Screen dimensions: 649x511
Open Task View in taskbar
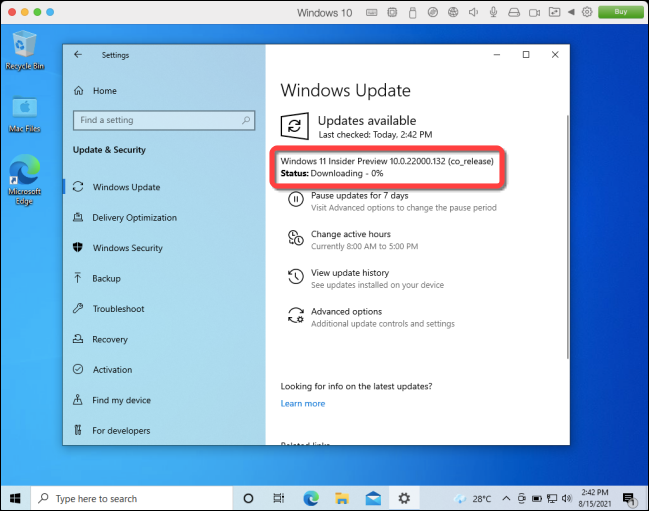[279, 498]
